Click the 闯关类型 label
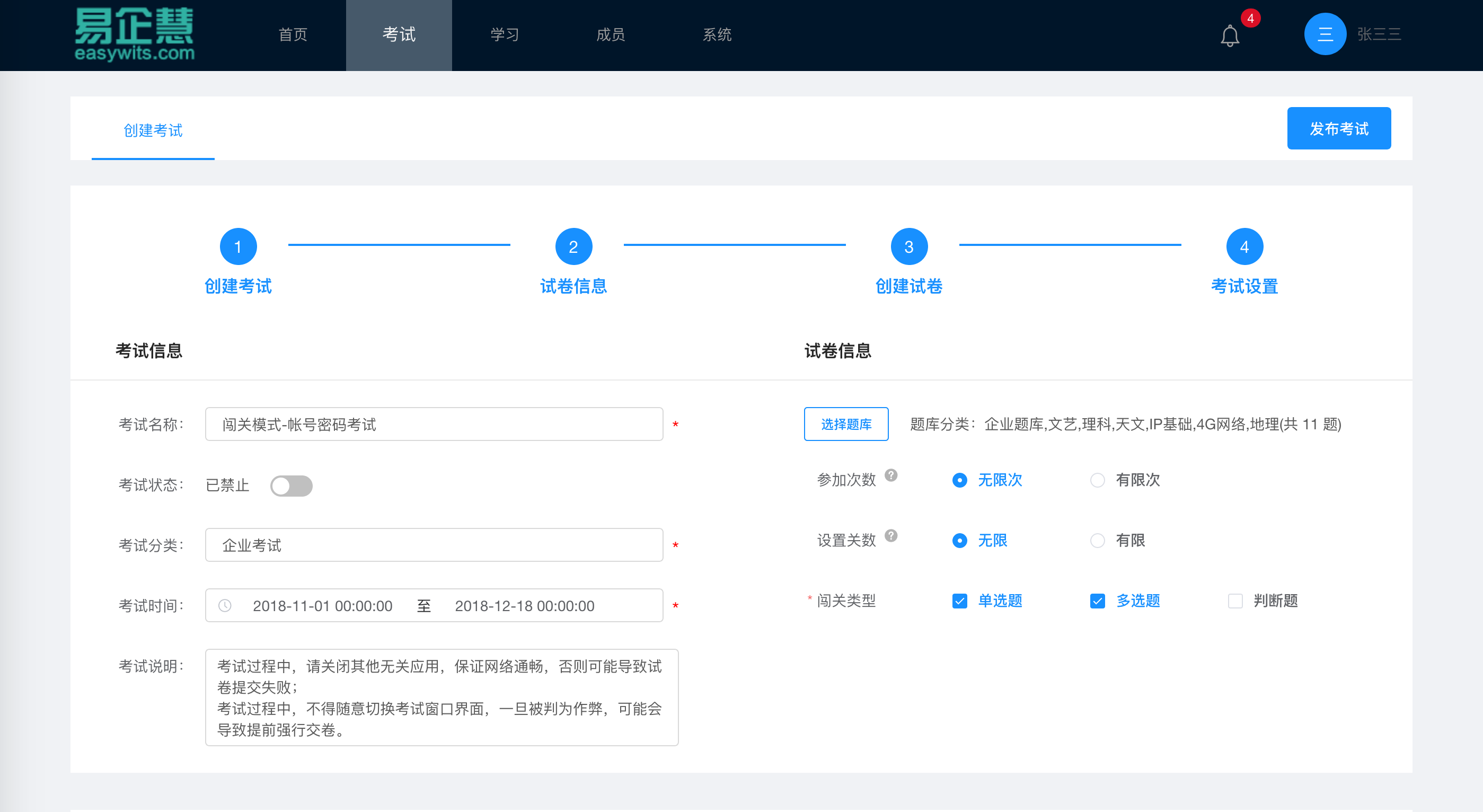 tap(846, 601)
